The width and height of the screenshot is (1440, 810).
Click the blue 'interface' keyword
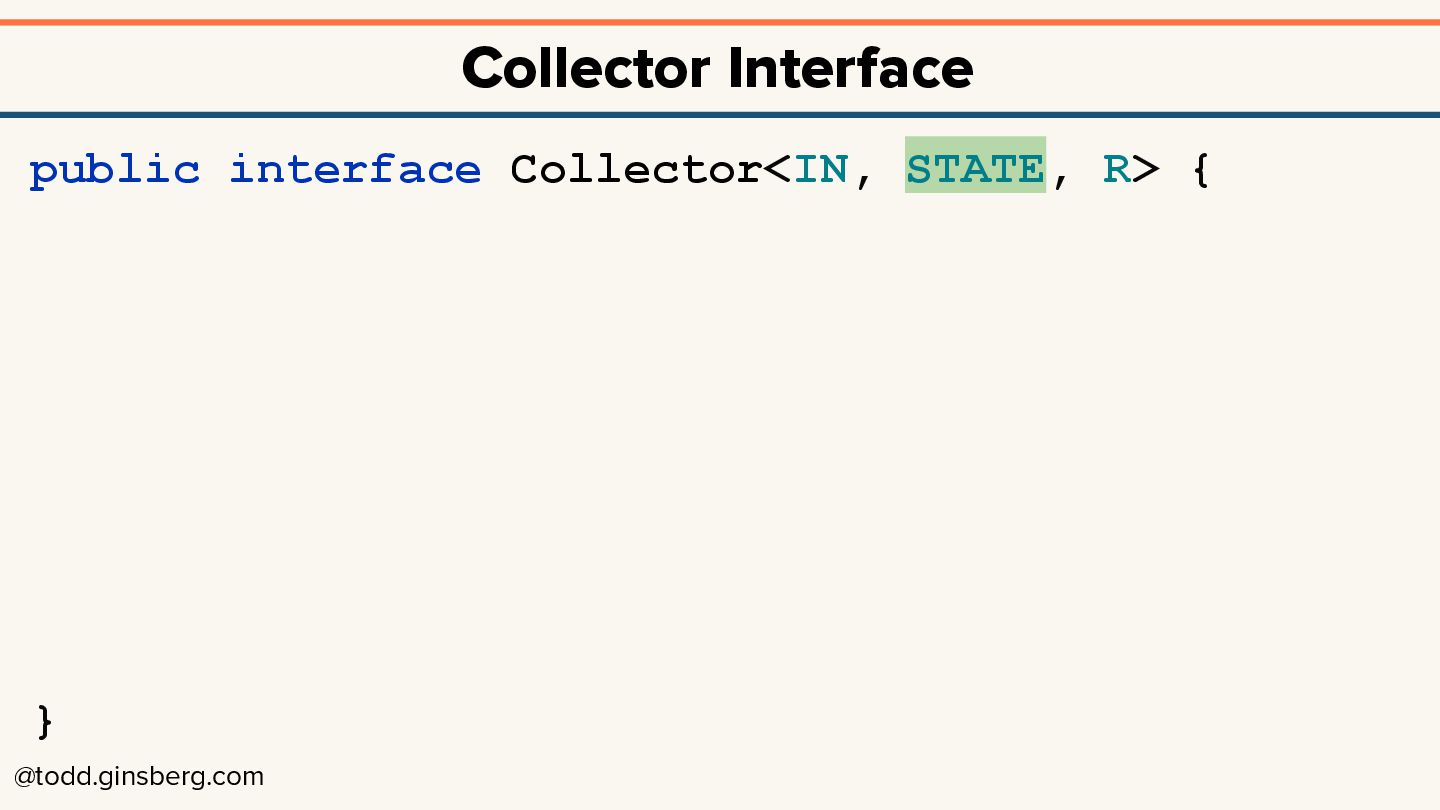coord(355,169)
